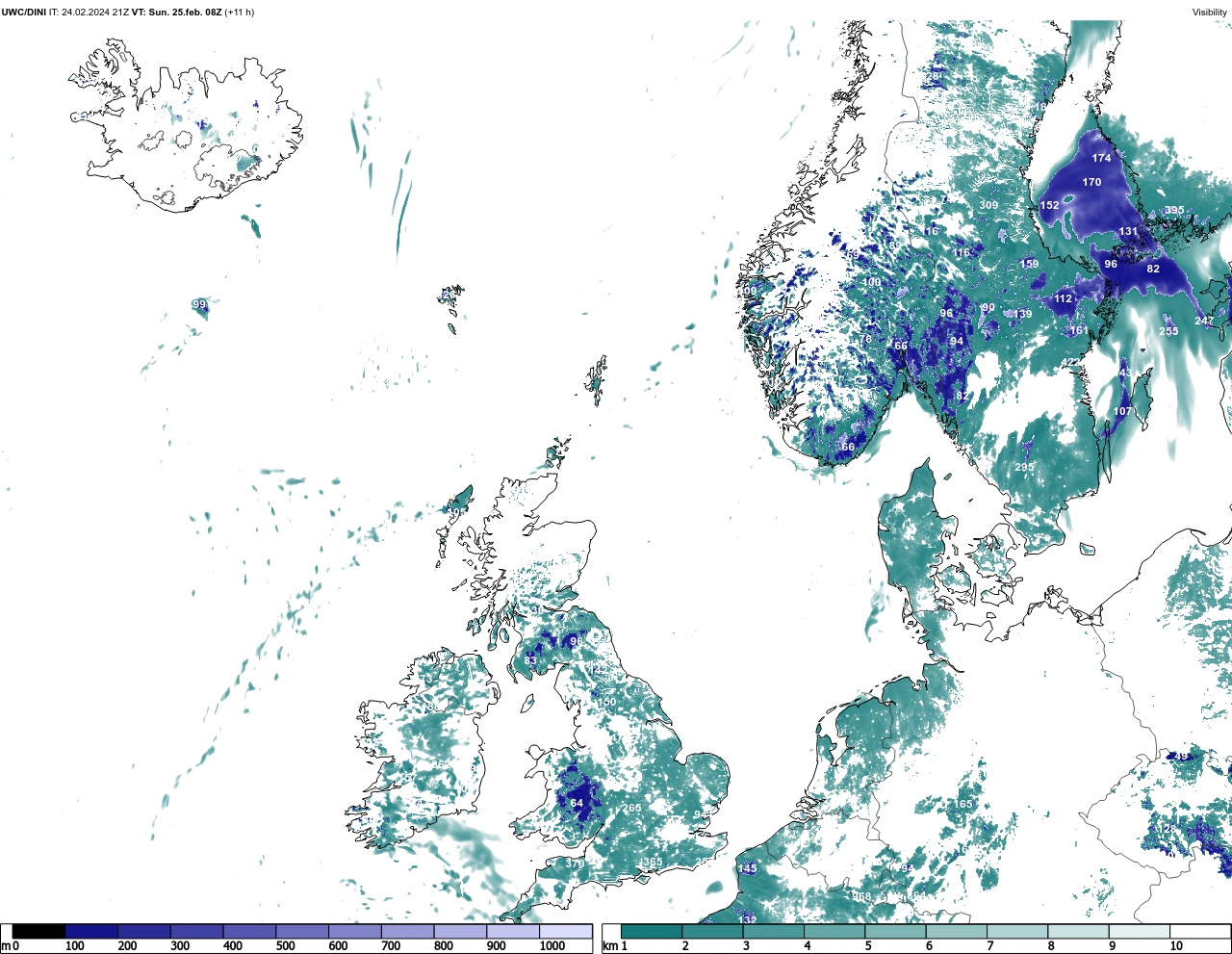The image size is (1232, 954).
Task: Click the '170' visibility value on the map
Action: (x=1091, y=182)
